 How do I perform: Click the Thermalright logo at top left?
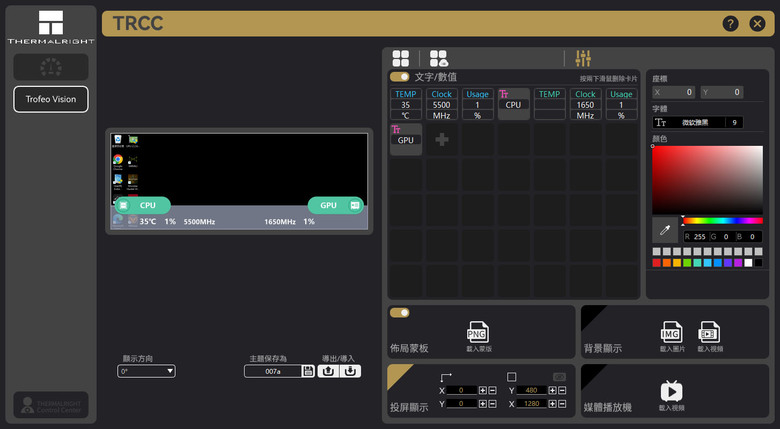tap(51, 27)
